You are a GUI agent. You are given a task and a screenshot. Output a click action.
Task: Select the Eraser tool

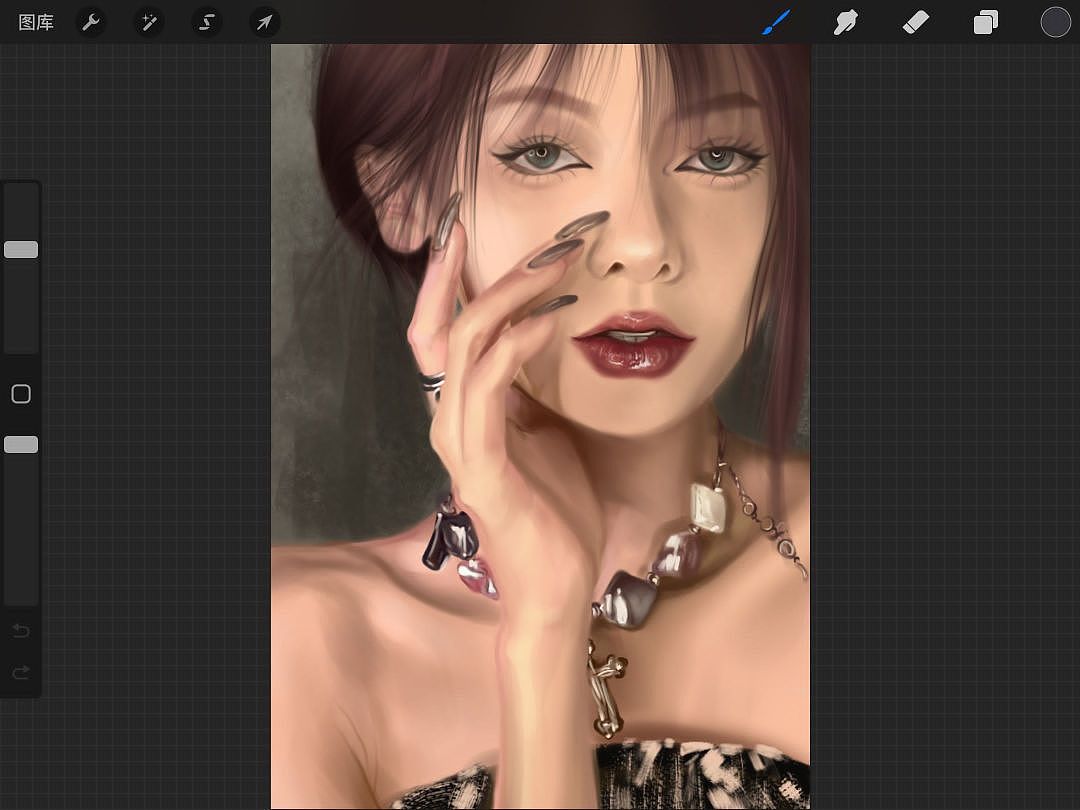pyautogui.click(x=915, y=23)
